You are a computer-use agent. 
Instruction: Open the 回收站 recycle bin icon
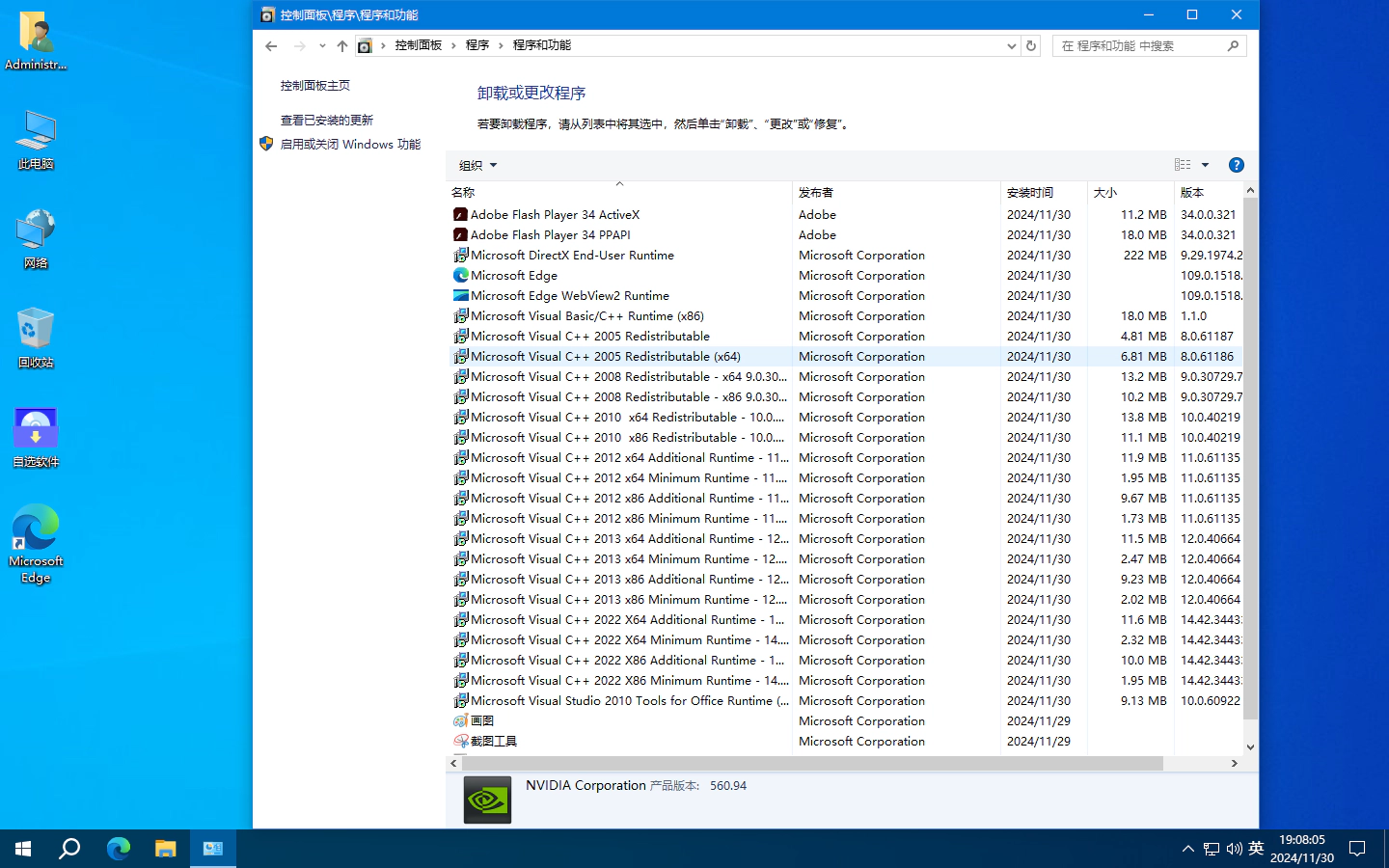click(x=36, y=339)
